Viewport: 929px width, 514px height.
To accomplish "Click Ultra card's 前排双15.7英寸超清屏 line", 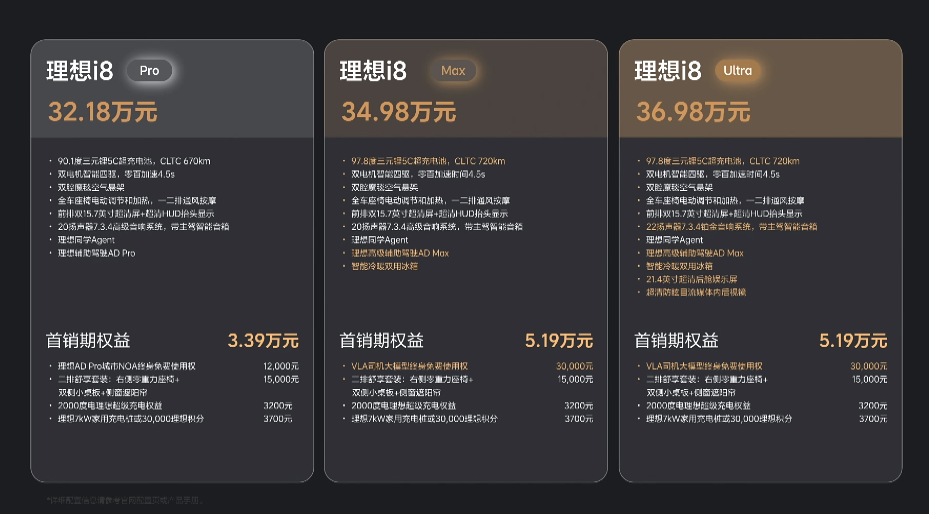I will tap(724, 213).
